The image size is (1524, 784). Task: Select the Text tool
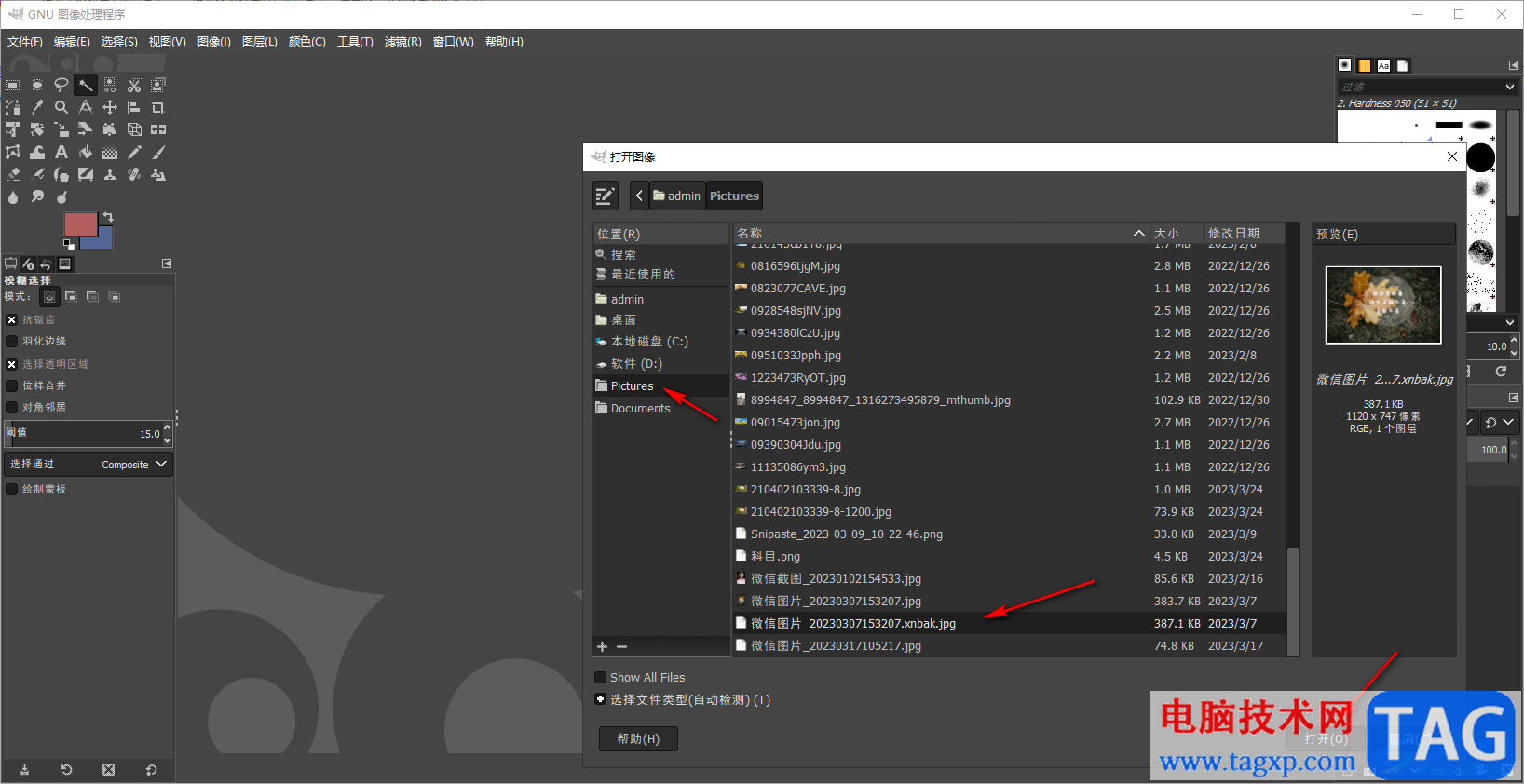click(61, 152)
